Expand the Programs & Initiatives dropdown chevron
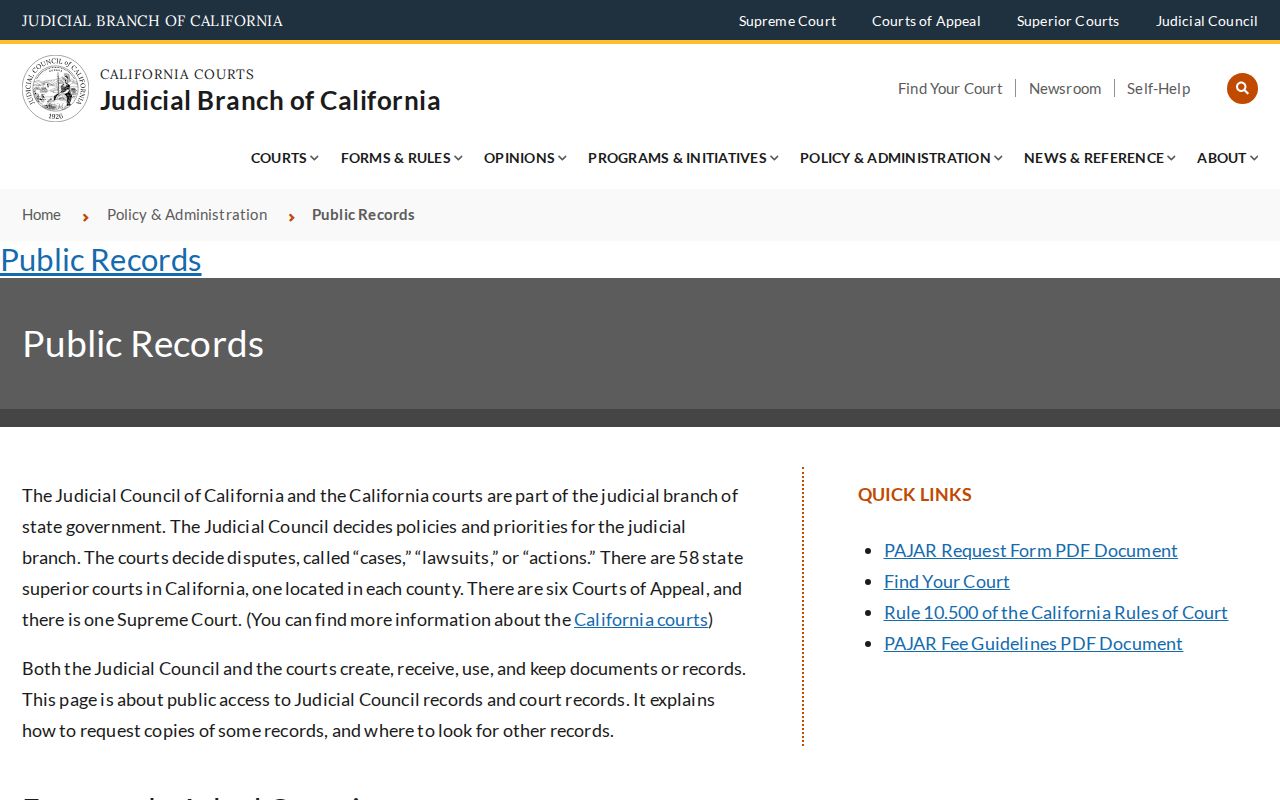The image size is (1280, 800). tap(774, 158)
